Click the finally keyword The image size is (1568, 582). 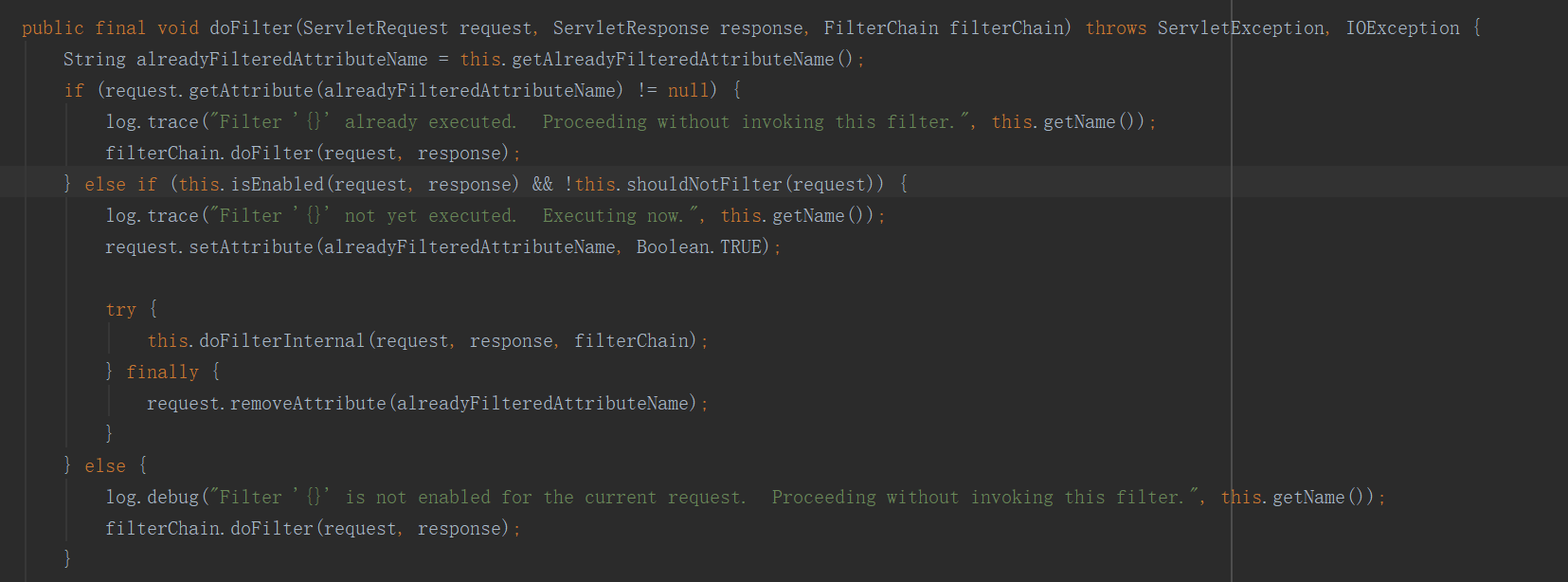(x=162, y=373)
